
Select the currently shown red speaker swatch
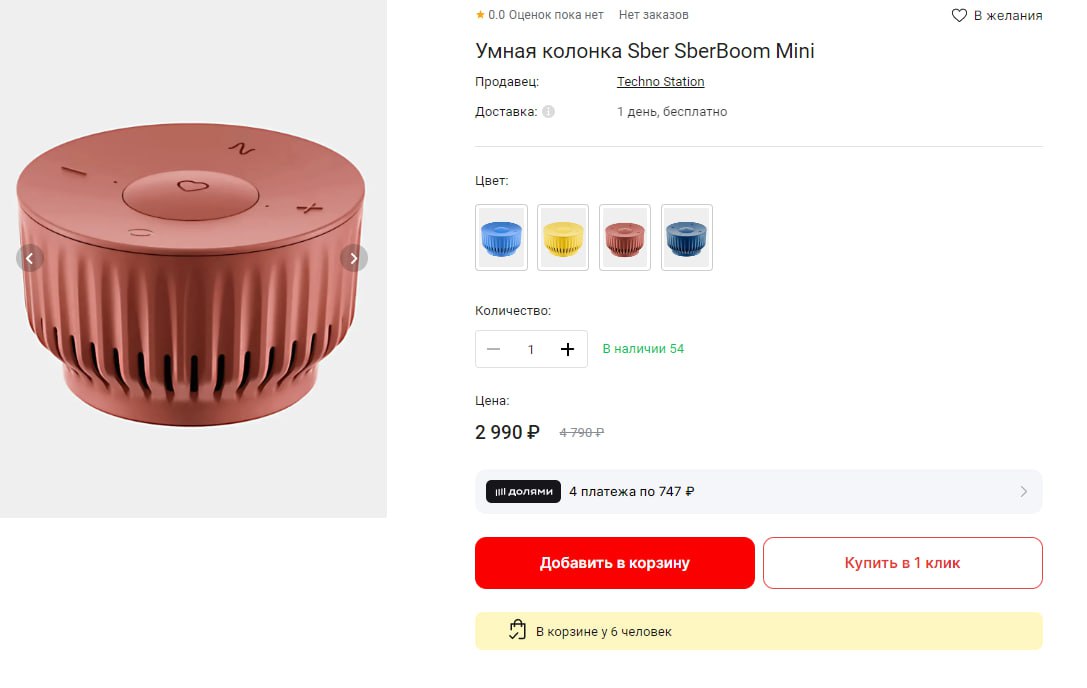click(x=625, y=237)
